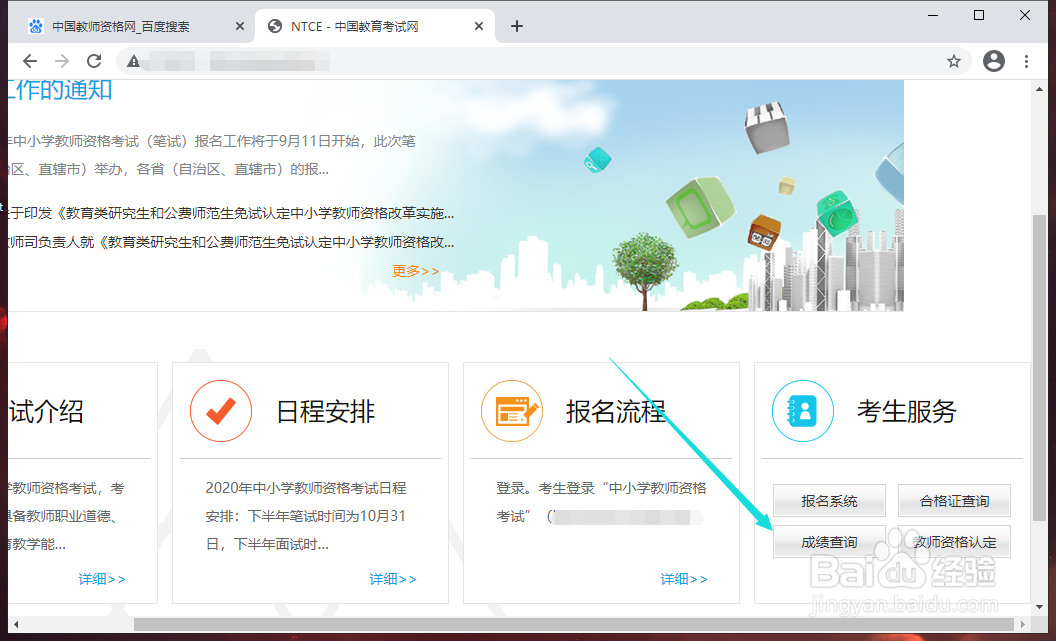
Task: Open 详细>> under 报名流程
Action: 684,579
